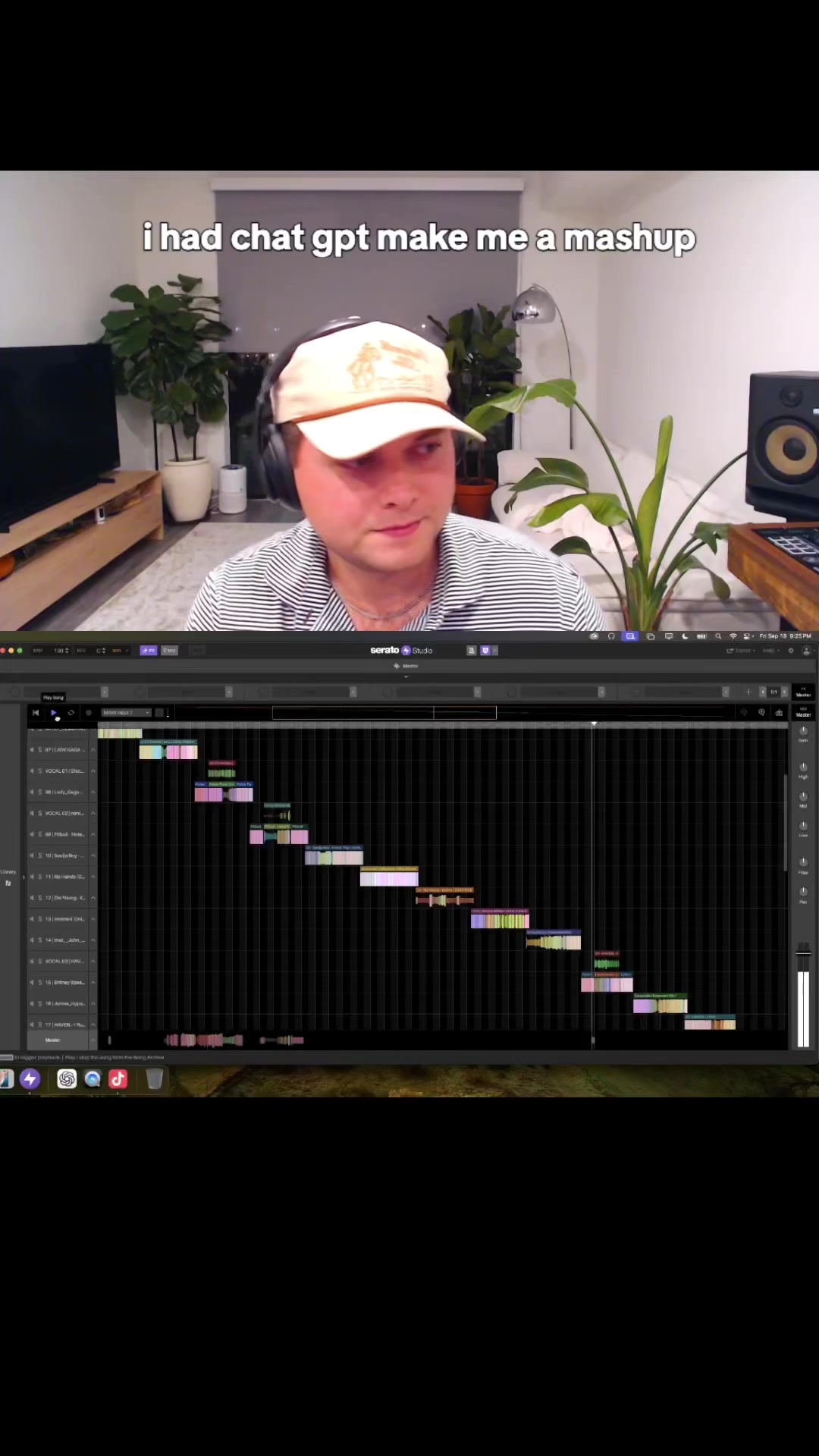
Task: Open the ChatGPT app in the Dock
Action: point(67,1078)
